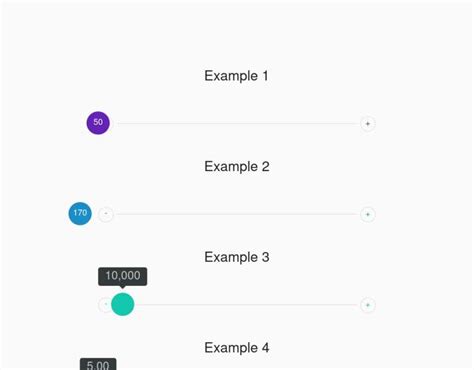474x370 pixels.
Task: Click the middle of Example 2 slider track
Action: point(237,214)
